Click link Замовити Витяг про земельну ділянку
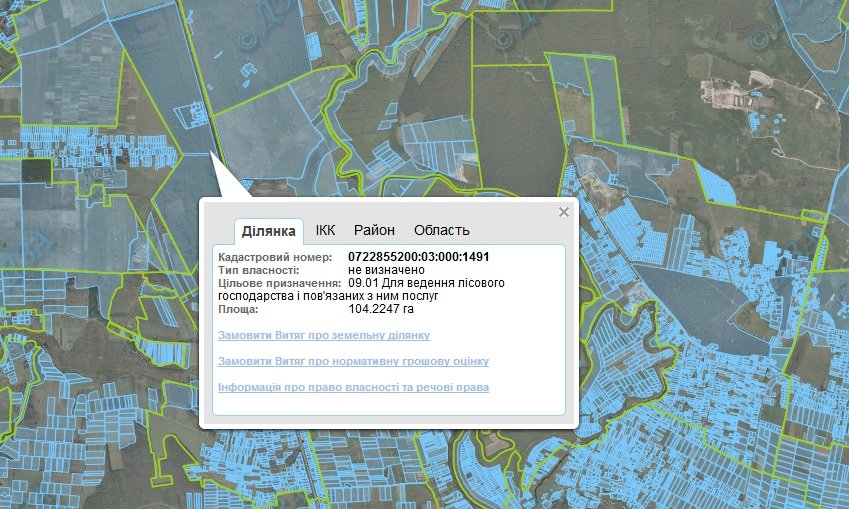 click(x=323, y=335)
